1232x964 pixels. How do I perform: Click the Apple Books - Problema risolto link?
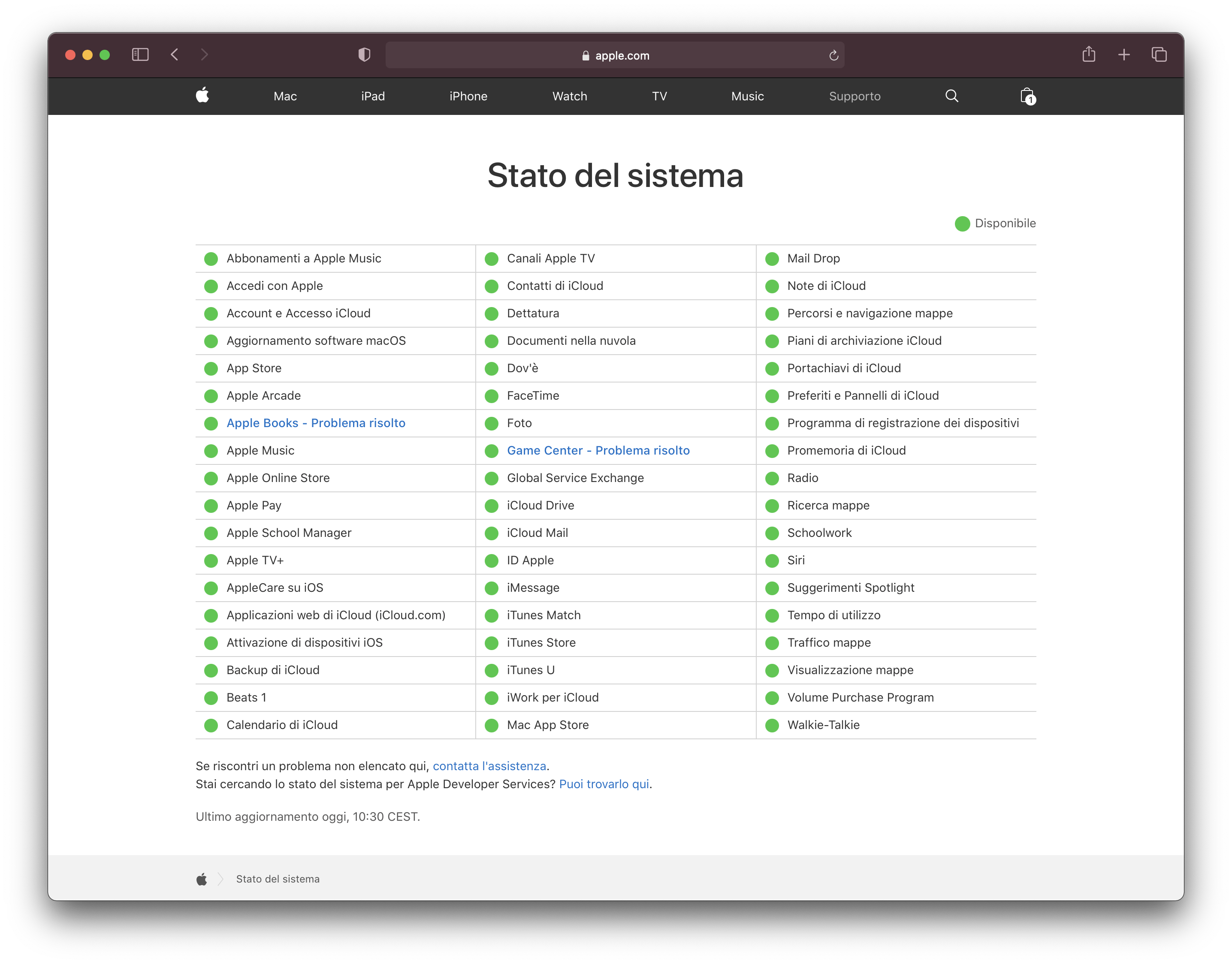coord(316,423)
